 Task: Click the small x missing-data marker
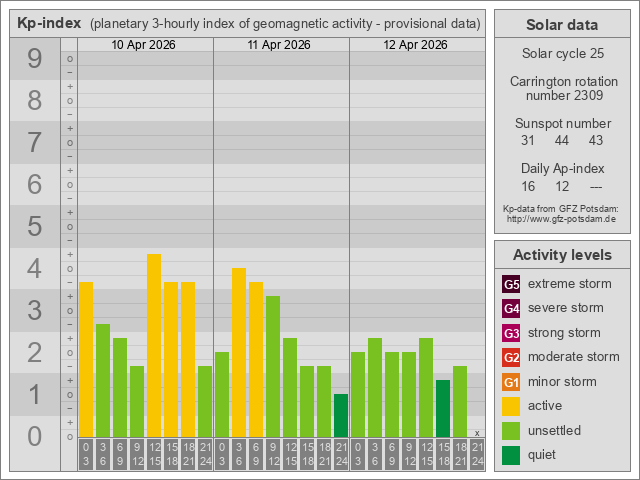(477, 433)
